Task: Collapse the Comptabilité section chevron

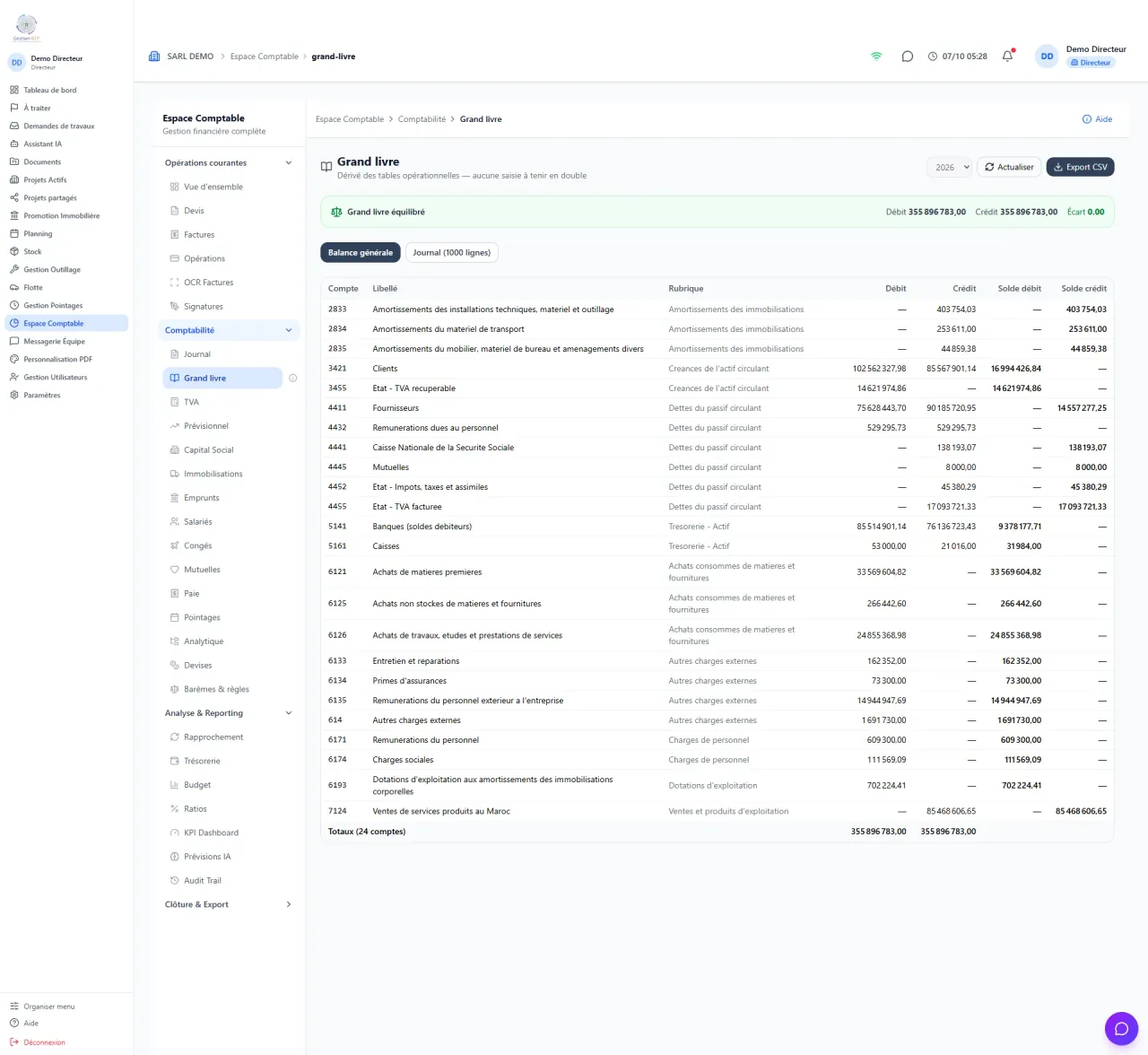Action: pos(288,330)
